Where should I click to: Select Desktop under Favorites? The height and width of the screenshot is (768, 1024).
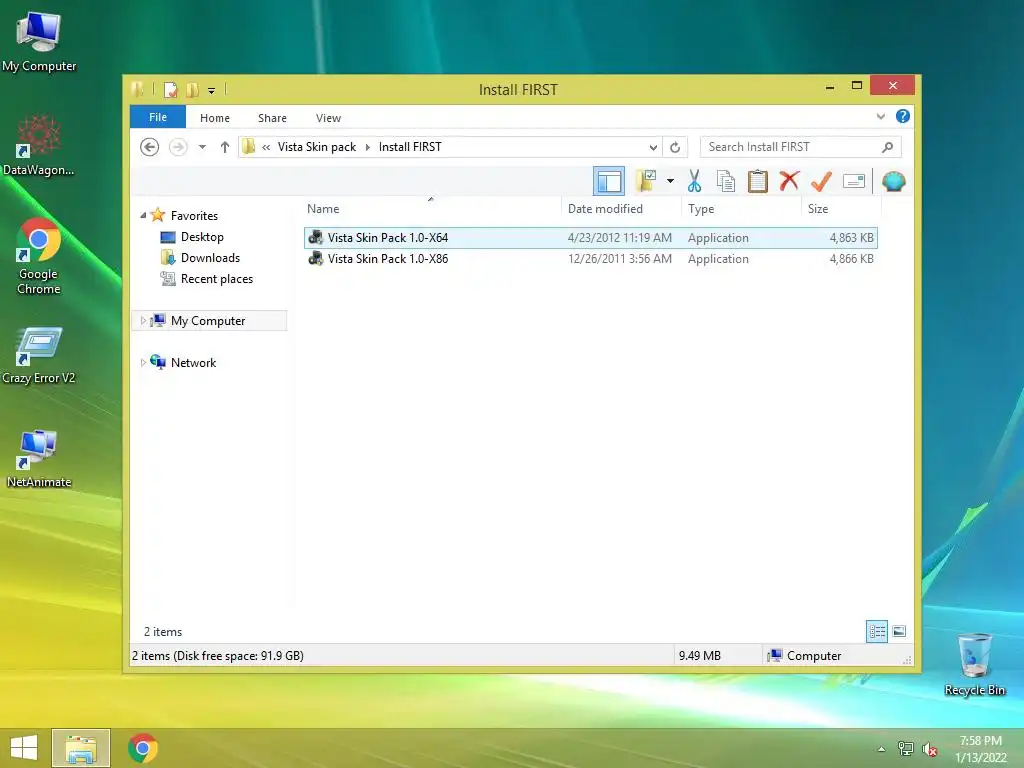click(x=202, y=236)
